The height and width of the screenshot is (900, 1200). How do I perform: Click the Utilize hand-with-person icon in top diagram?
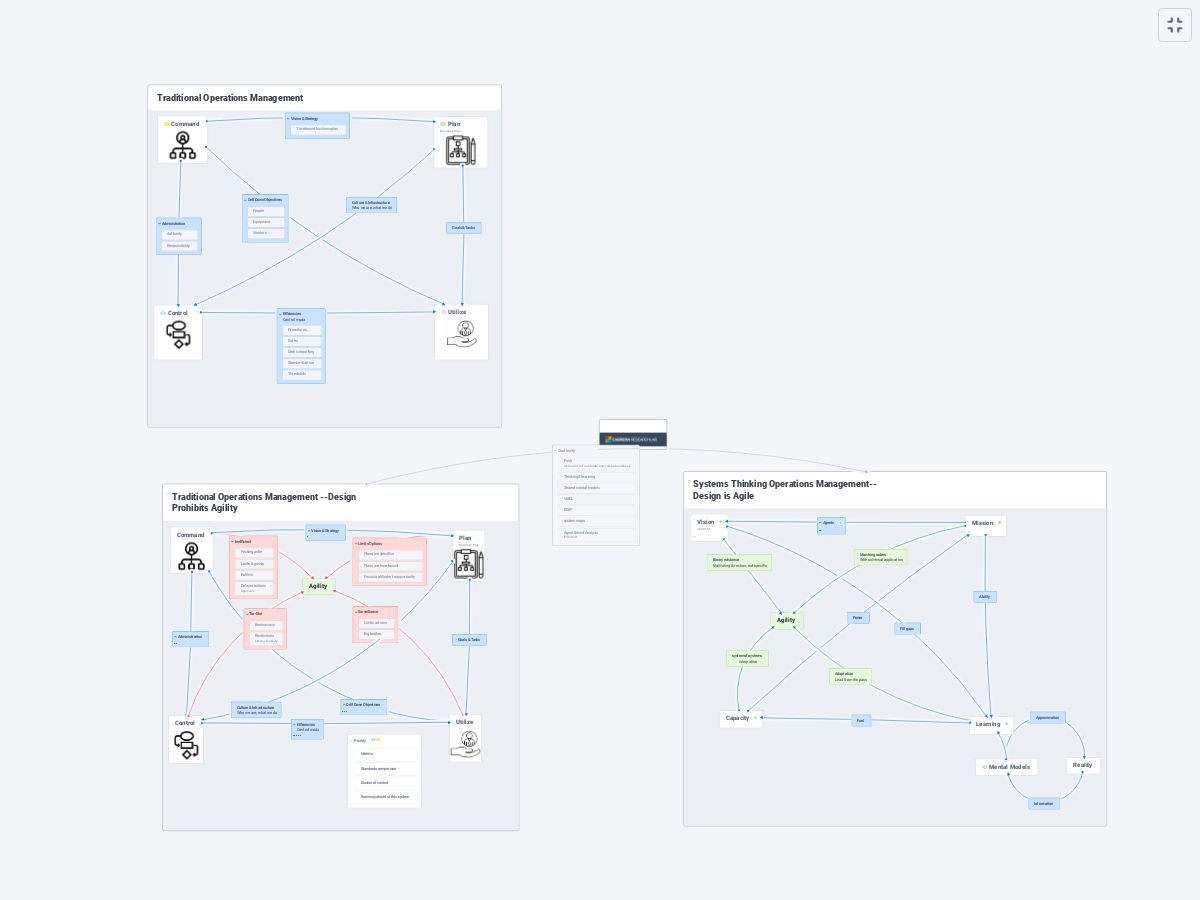click(462, 334)
